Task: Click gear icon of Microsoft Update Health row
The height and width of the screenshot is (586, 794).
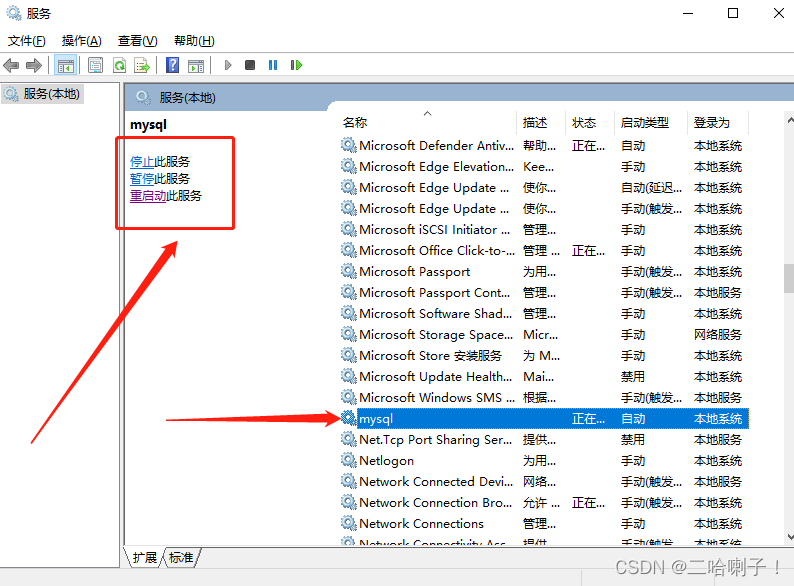Action: (x=348, y=376)
